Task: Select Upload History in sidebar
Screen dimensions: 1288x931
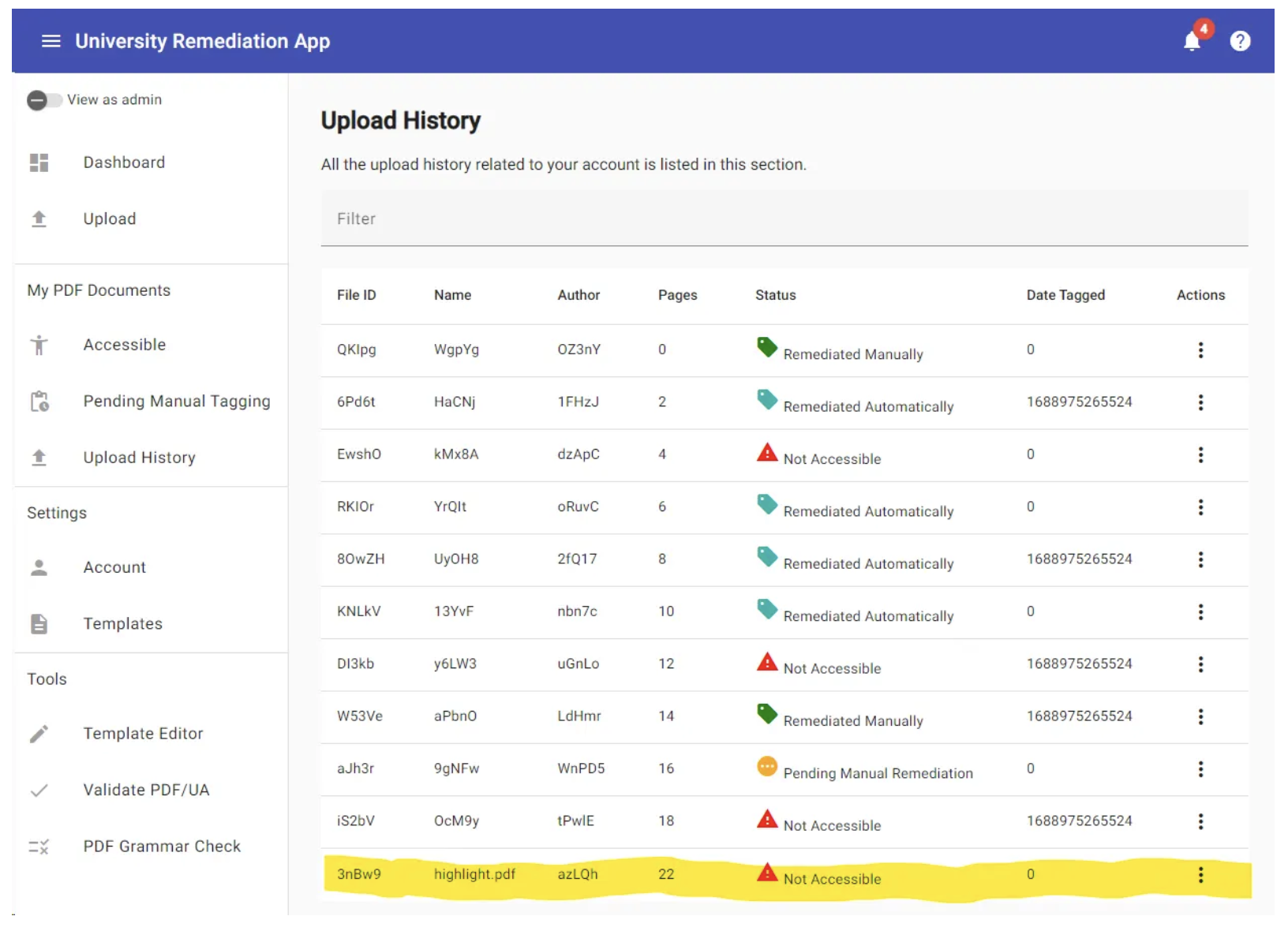Action: pyautogui.click(x=140, y=458)
